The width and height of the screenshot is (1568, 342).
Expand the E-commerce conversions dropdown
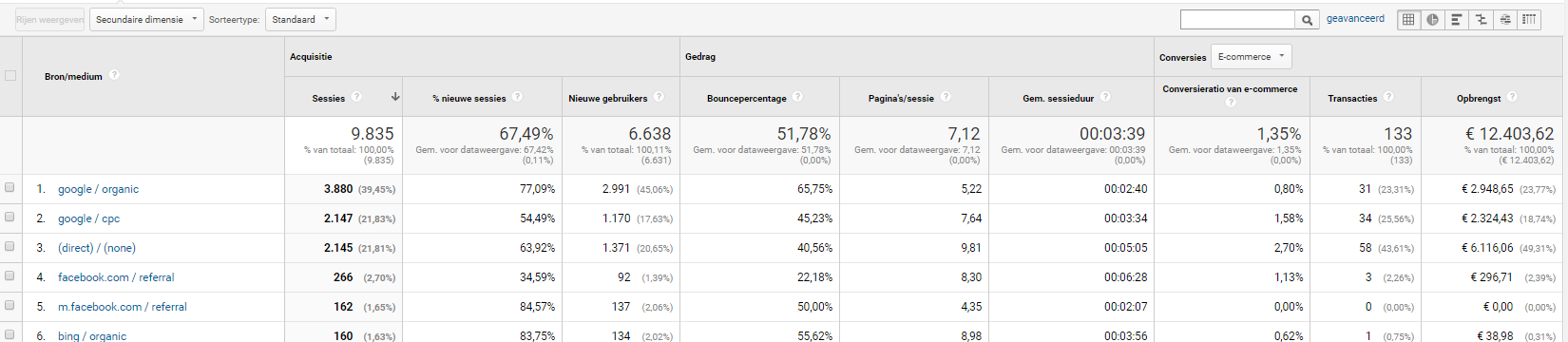(x=1251, y=57)
